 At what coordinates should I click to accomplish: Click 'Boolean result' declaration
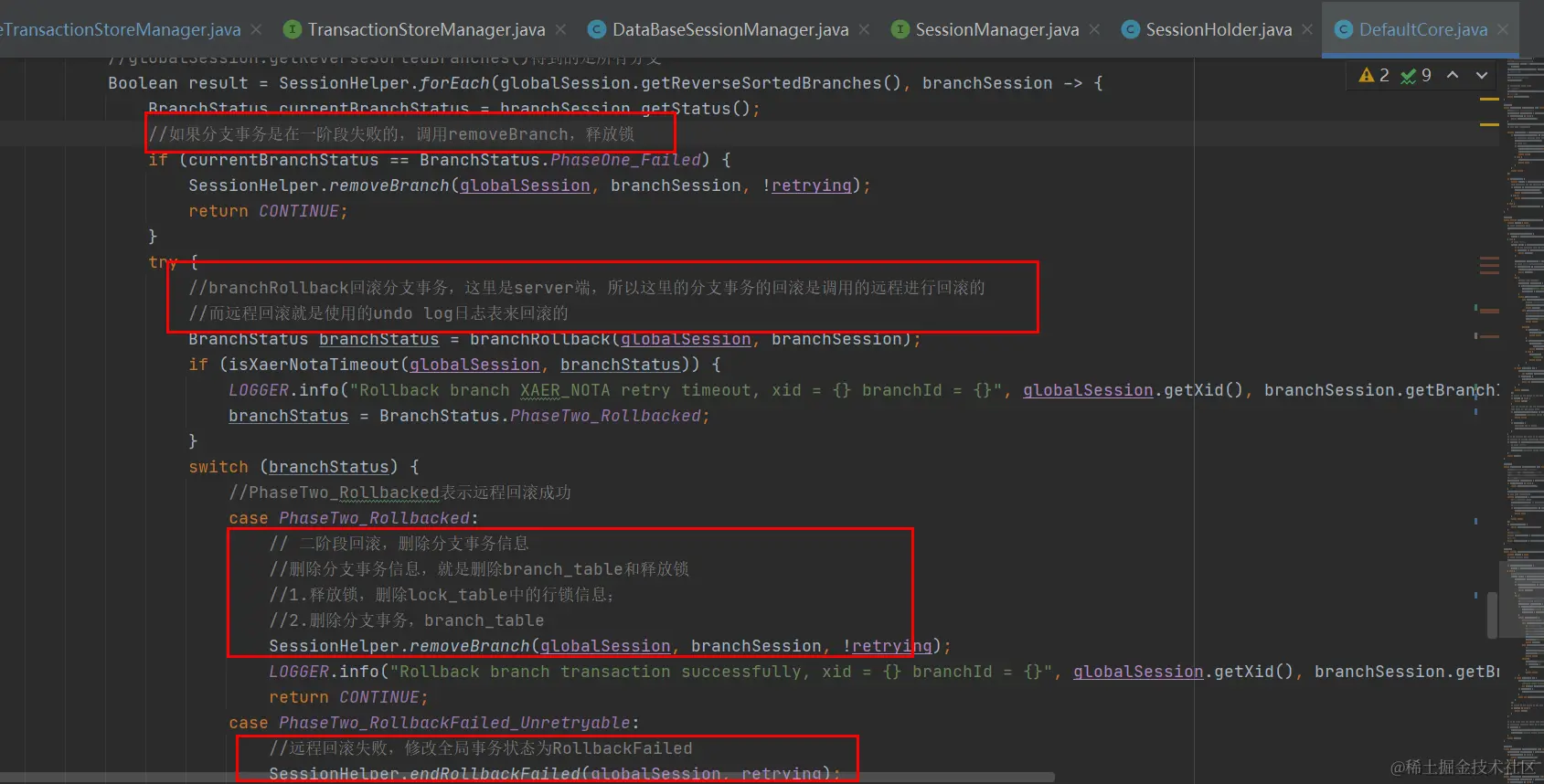[178, 83]
